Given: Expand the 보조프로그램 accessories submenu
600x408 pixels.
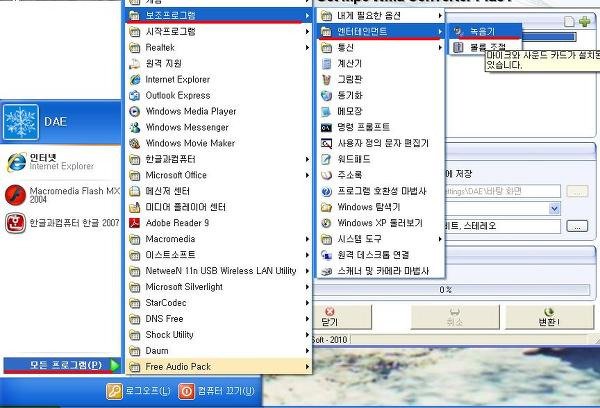Looking at the screenshot, I should (x=219, y=15).
